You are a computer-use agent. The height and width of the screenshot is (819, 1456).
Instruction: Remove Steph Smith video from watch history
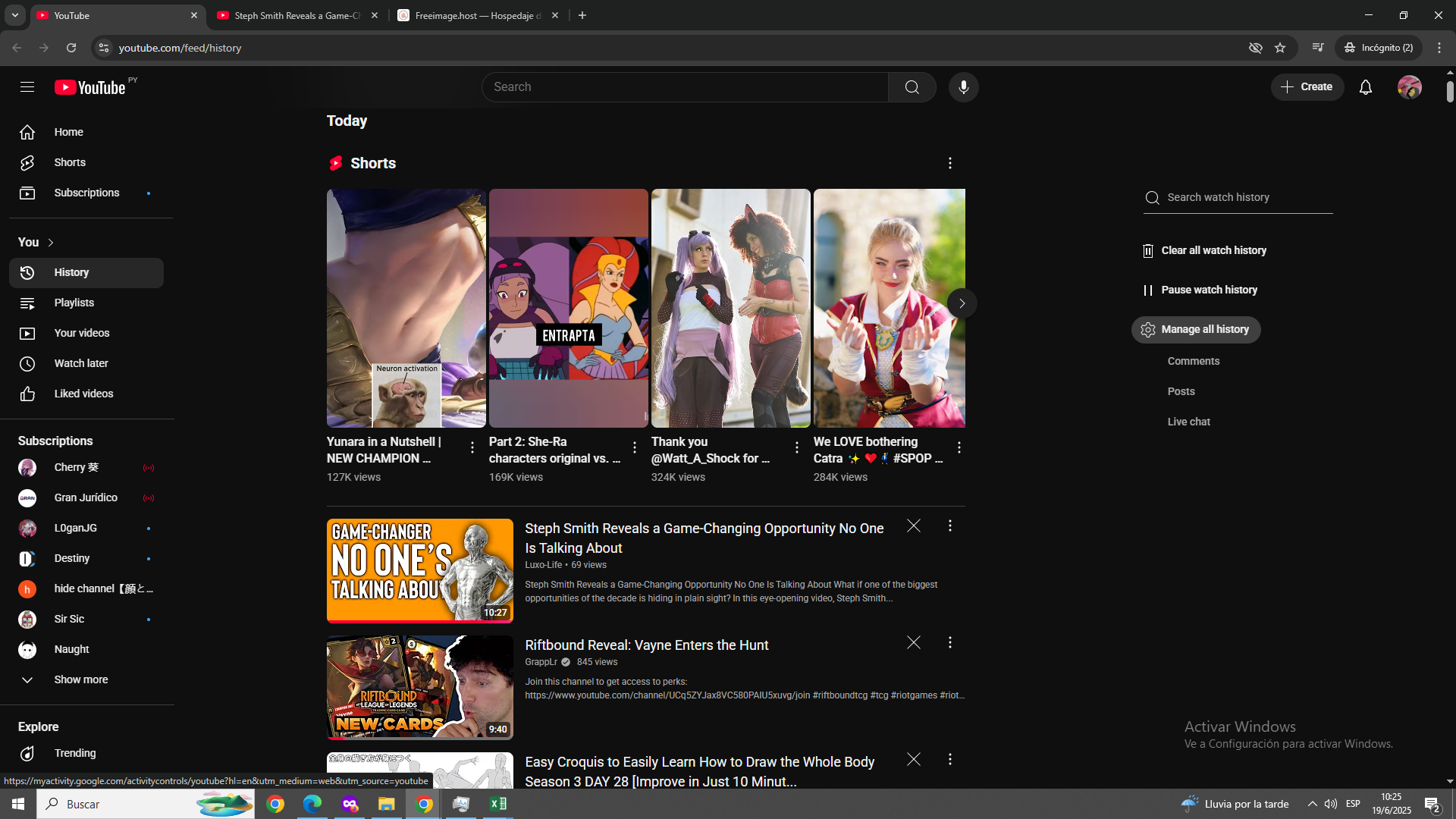[x=914, y=526]
